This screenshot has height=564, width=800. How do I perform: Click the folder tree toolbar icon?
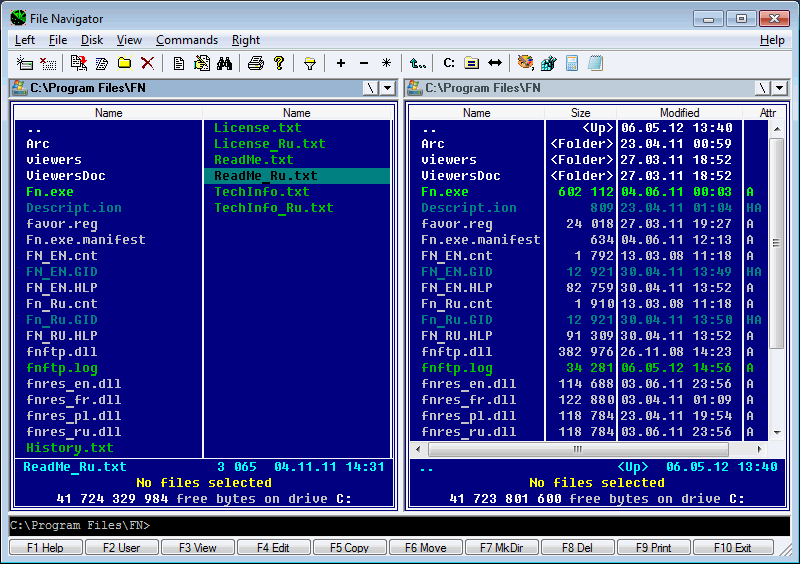pyautogui.click(x=471, y=63)
